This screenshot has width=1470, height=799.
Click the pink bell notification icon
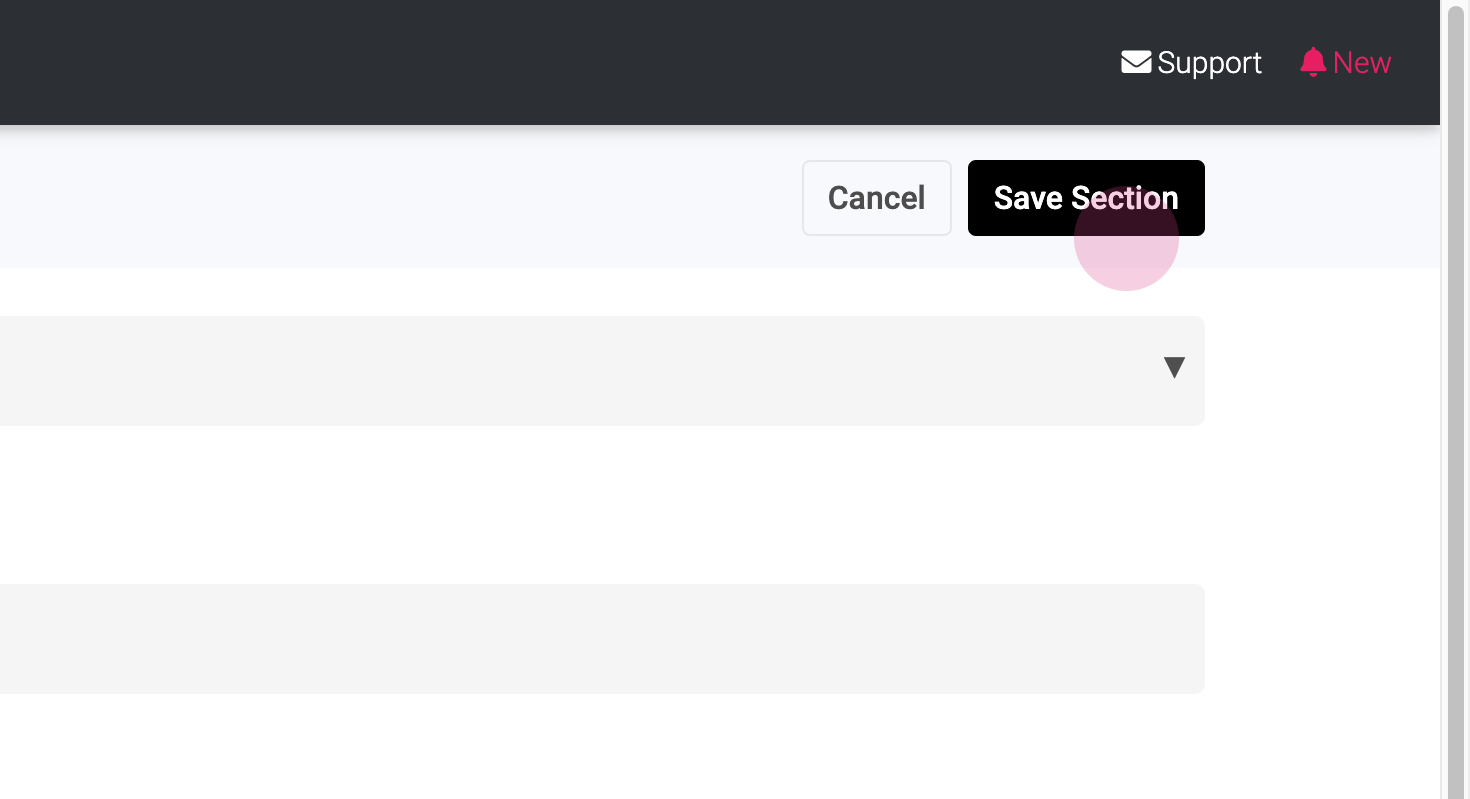point(1313,62)
